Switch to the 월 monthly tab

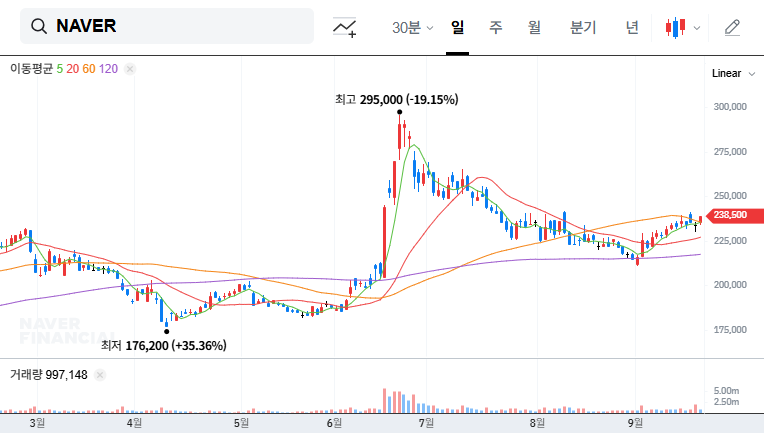535,27
